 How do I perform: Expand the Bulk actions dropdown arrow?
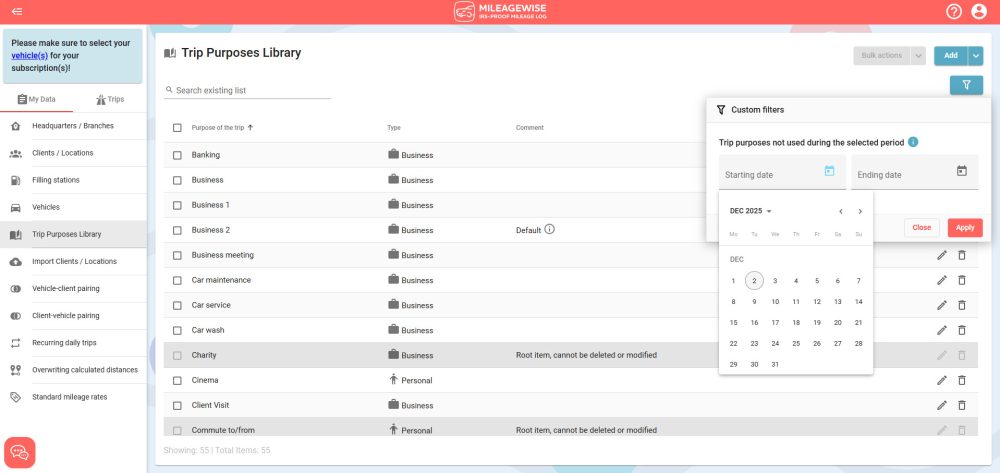(x=918, y=56)
